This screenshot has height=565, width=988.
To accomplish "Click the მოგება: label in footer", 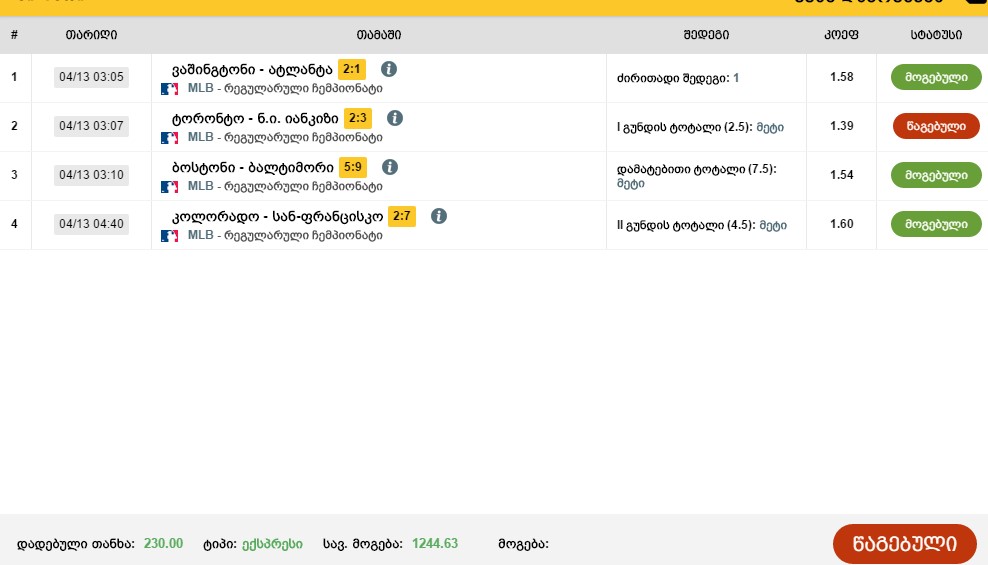I will click(x=523, y=544).
